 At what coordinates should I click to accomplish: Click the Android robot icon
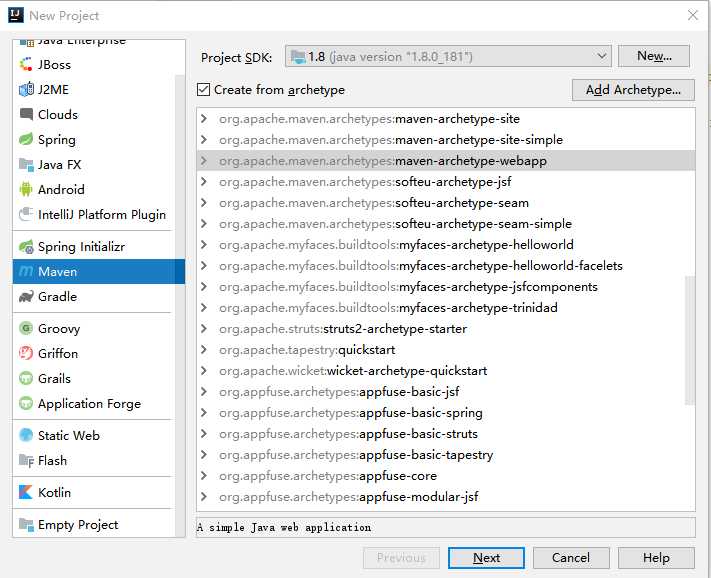26,189
